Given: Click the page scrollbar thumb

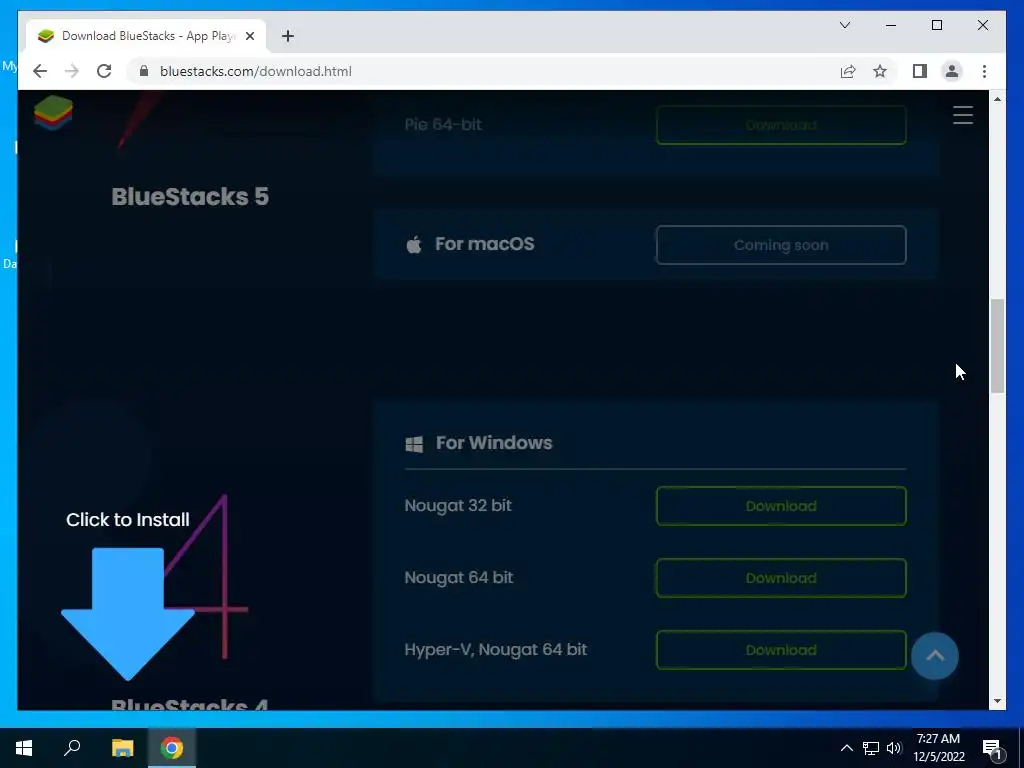Looking at the screenshot, I should click(x=997, y=345).
